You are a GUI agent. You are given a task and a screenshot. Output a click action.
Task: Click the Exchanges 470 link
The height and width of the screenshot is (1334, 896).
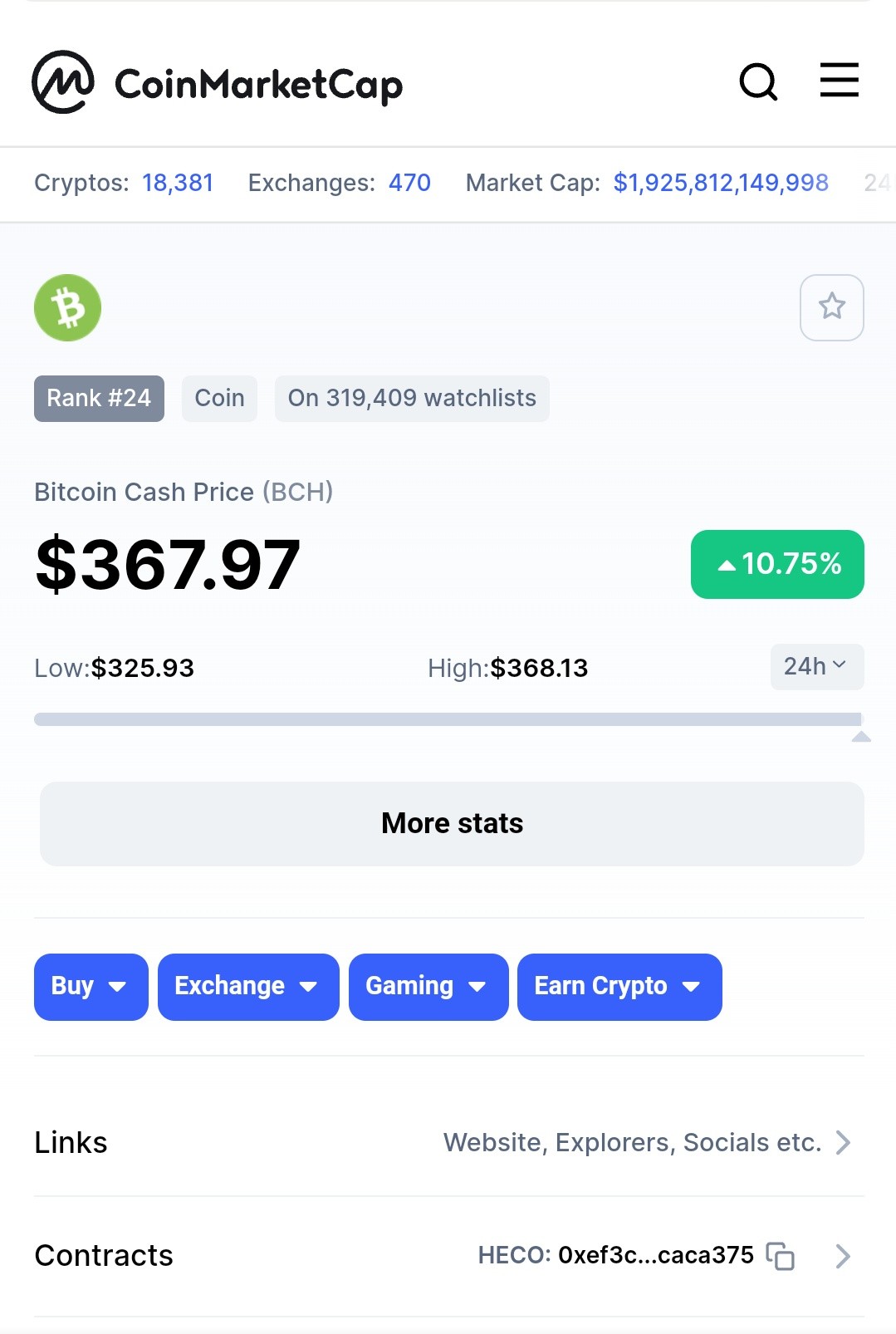point(409,183)
